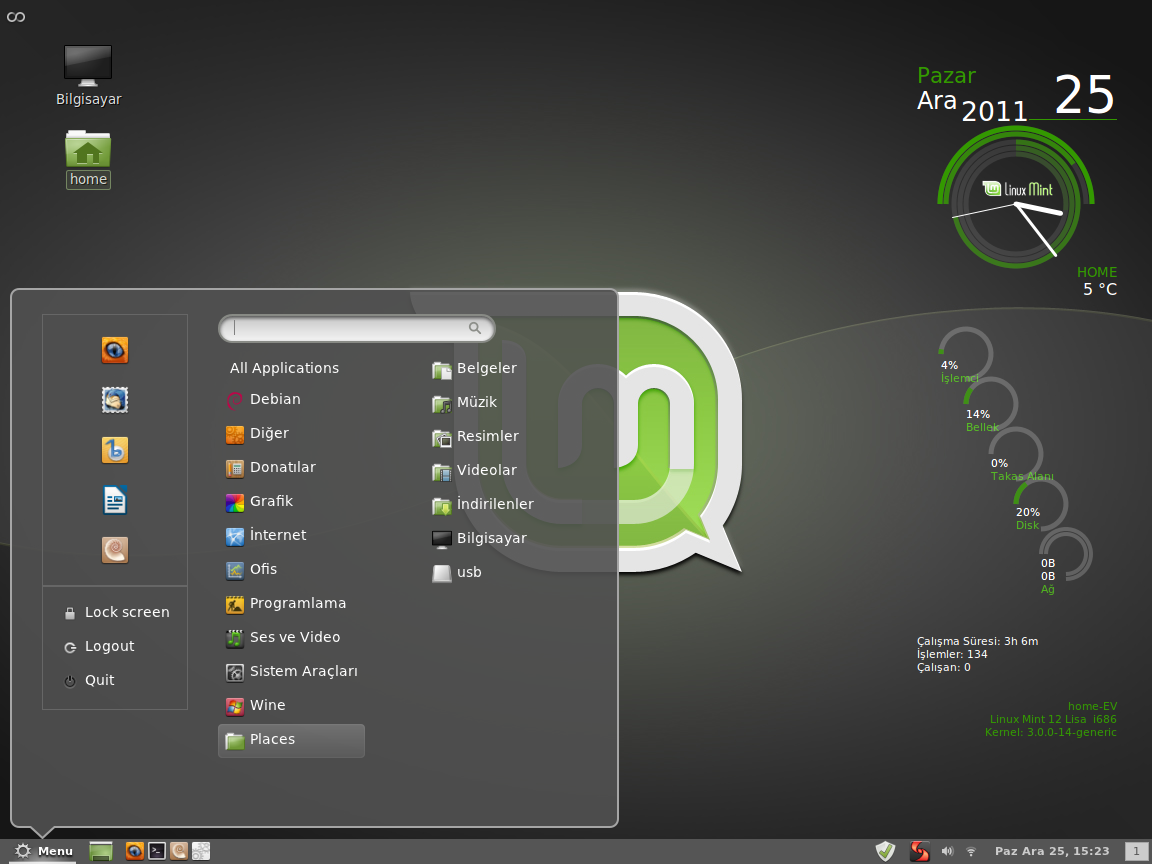The height and width of the screenshot is (864, 1152).
Task: Open the panel clock showing 15:23
Action: pos(1052,851)
